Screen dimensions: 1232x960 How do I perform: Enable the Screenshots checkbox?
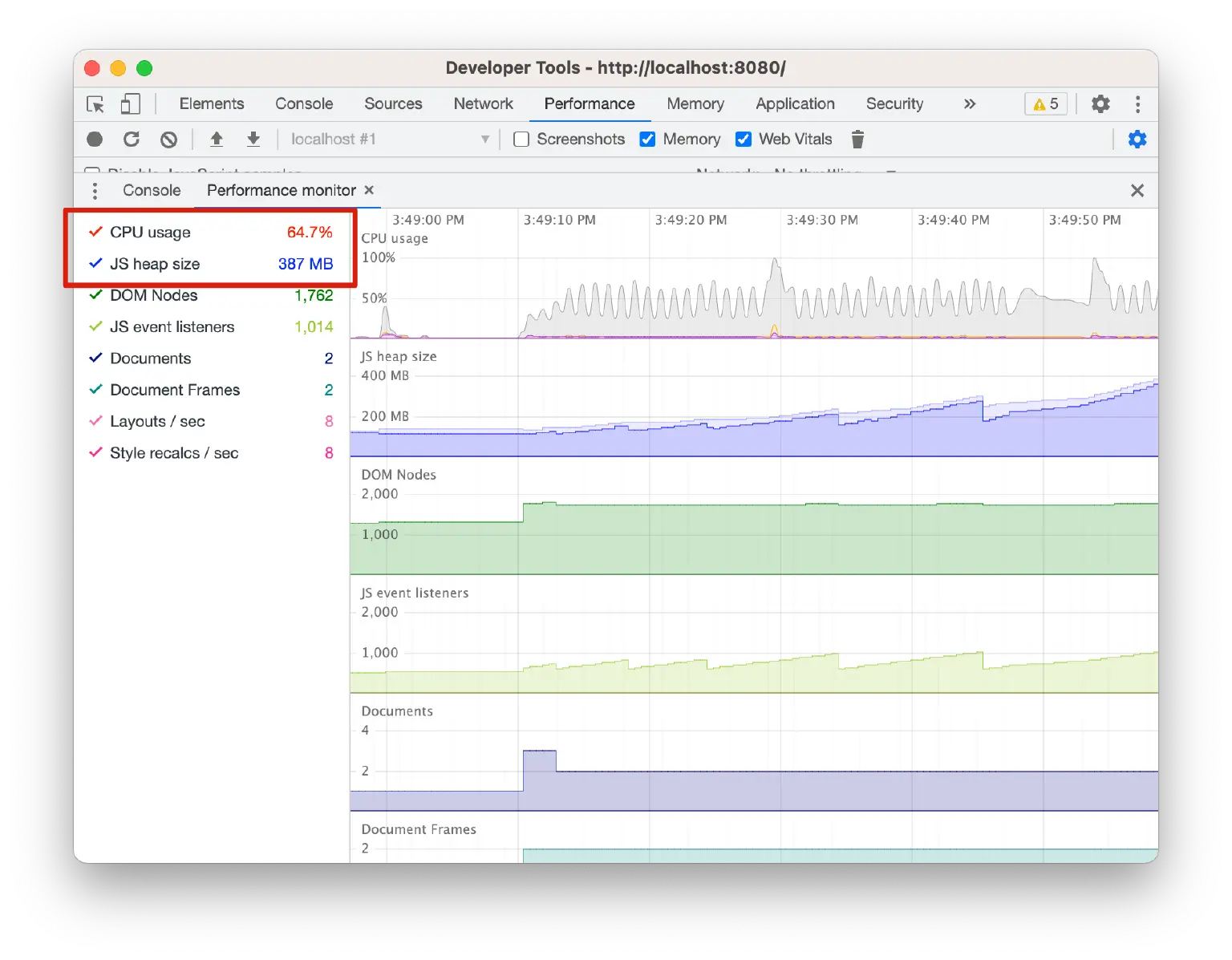tap(521, 140)
